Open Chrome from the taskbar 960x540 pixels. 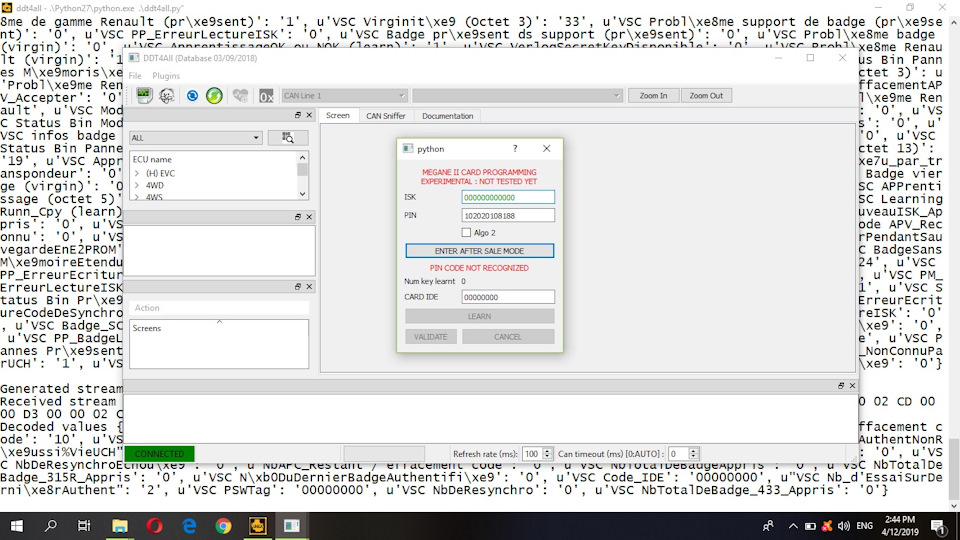point(223,526)
